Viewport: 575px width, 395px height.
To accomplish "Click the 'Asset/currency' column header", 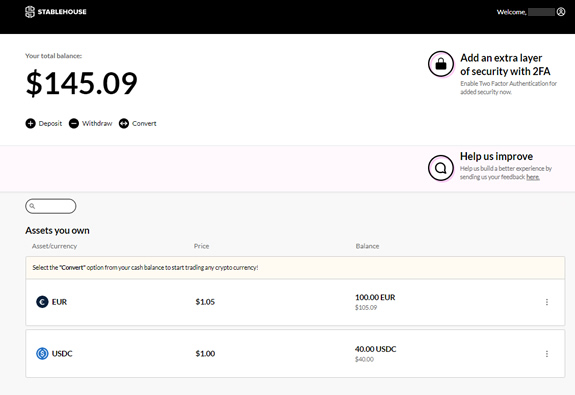I will pyautogui.click(x=54, y=246).
